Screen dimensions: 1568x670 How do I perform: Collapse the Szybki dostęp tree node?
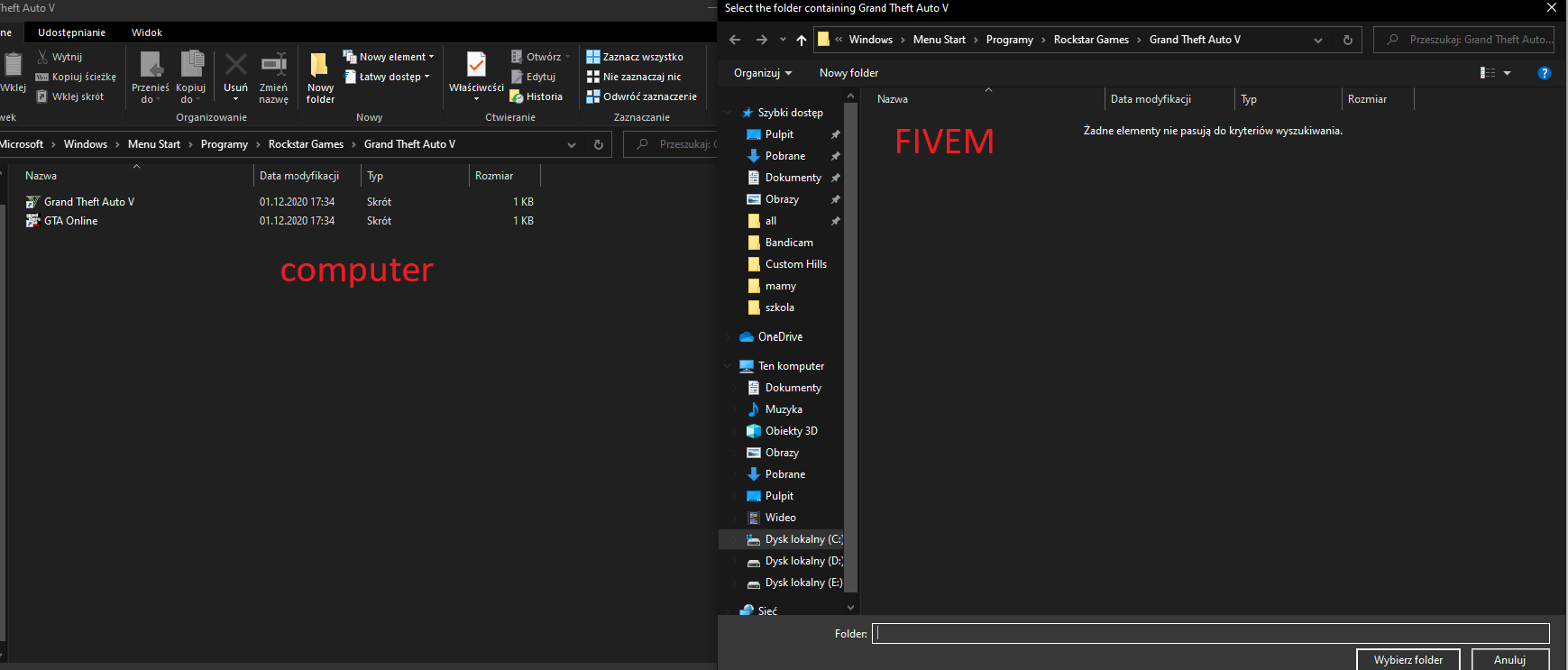point(728,113)
